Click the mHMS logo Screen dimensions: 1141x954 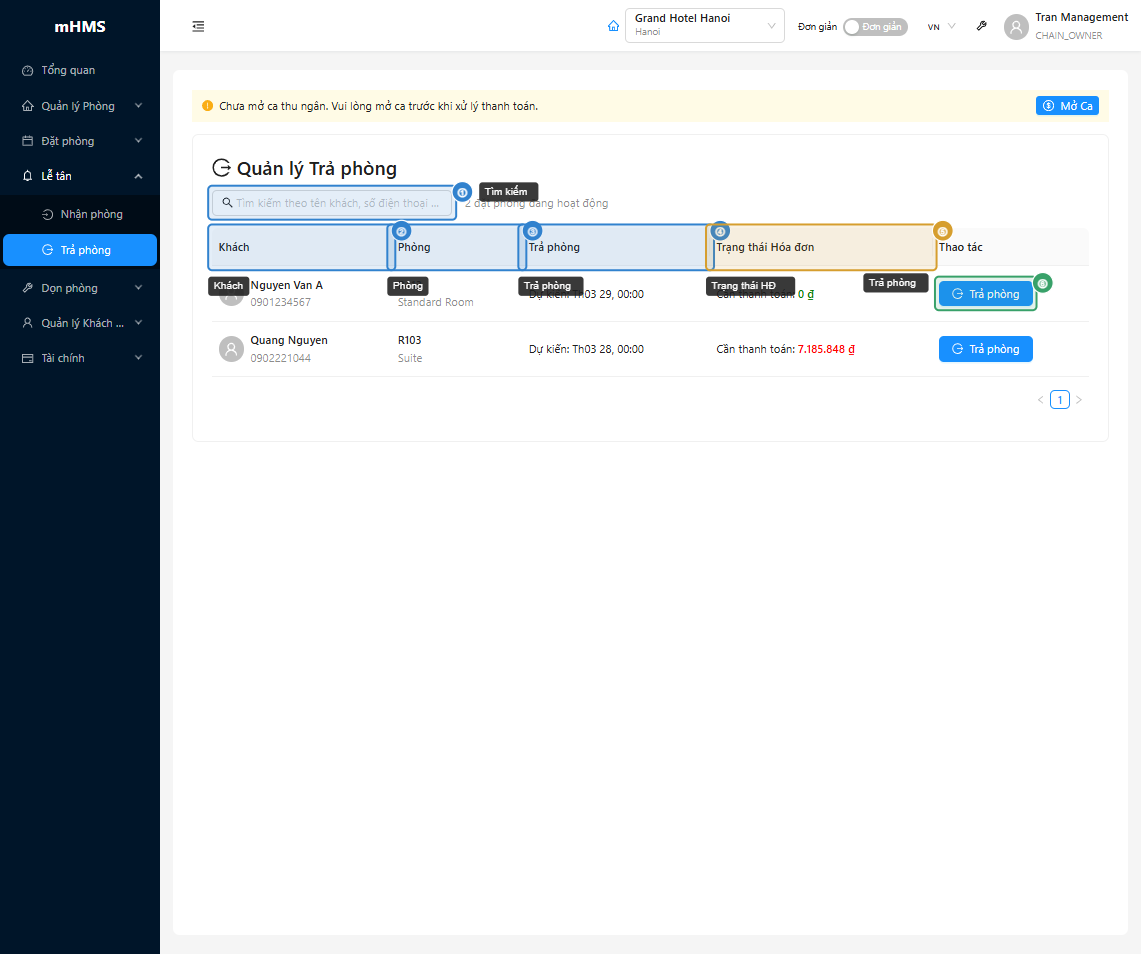point(80,27)
